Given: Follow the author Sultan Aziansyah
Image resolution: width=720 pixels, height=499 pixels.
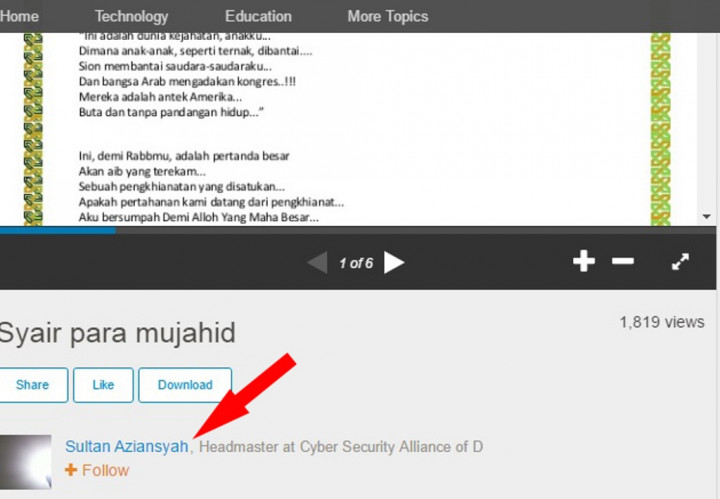Looking at the screenshot, I should 97,470.
